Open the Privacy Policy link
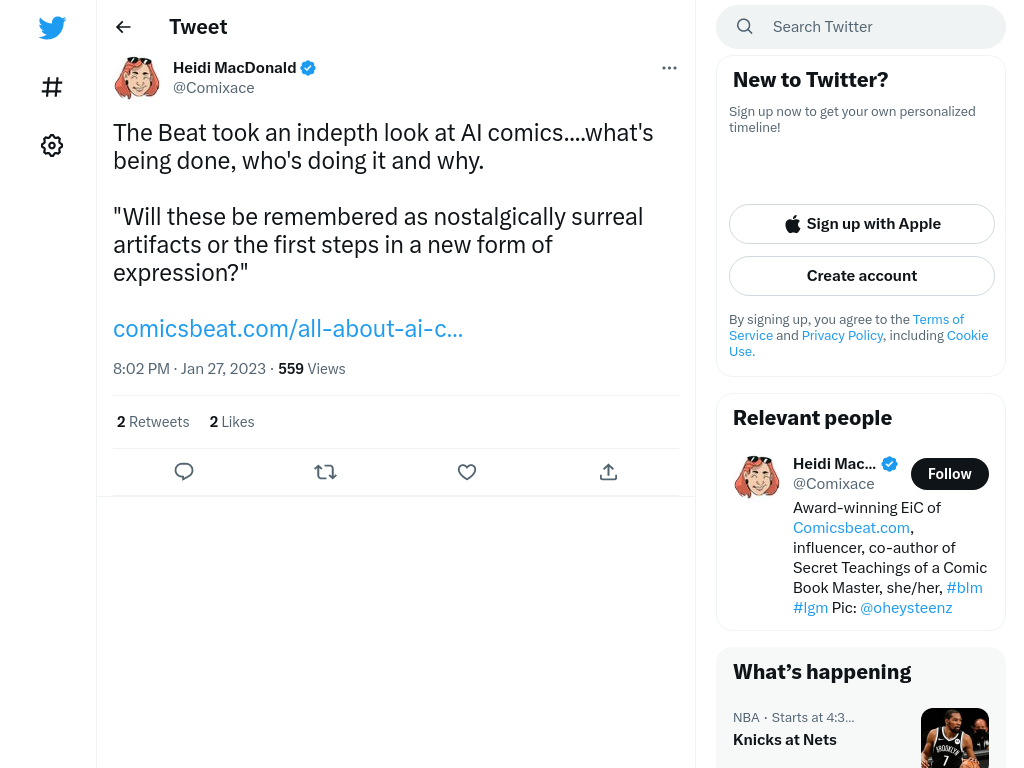The image size is (1024, 768). point(842,336)
